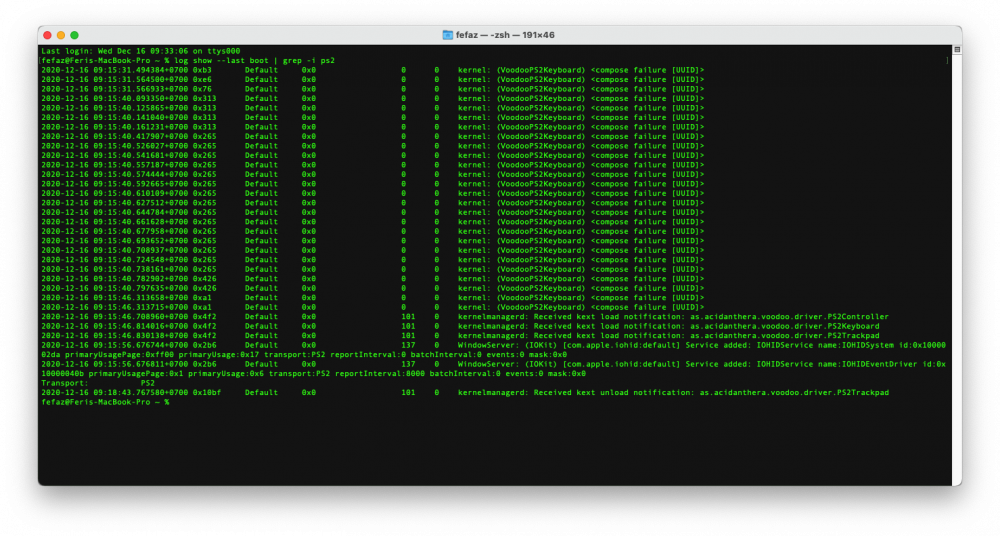
Task: Maximize the Terminal window with the green button
Action: tap(75, 35)
